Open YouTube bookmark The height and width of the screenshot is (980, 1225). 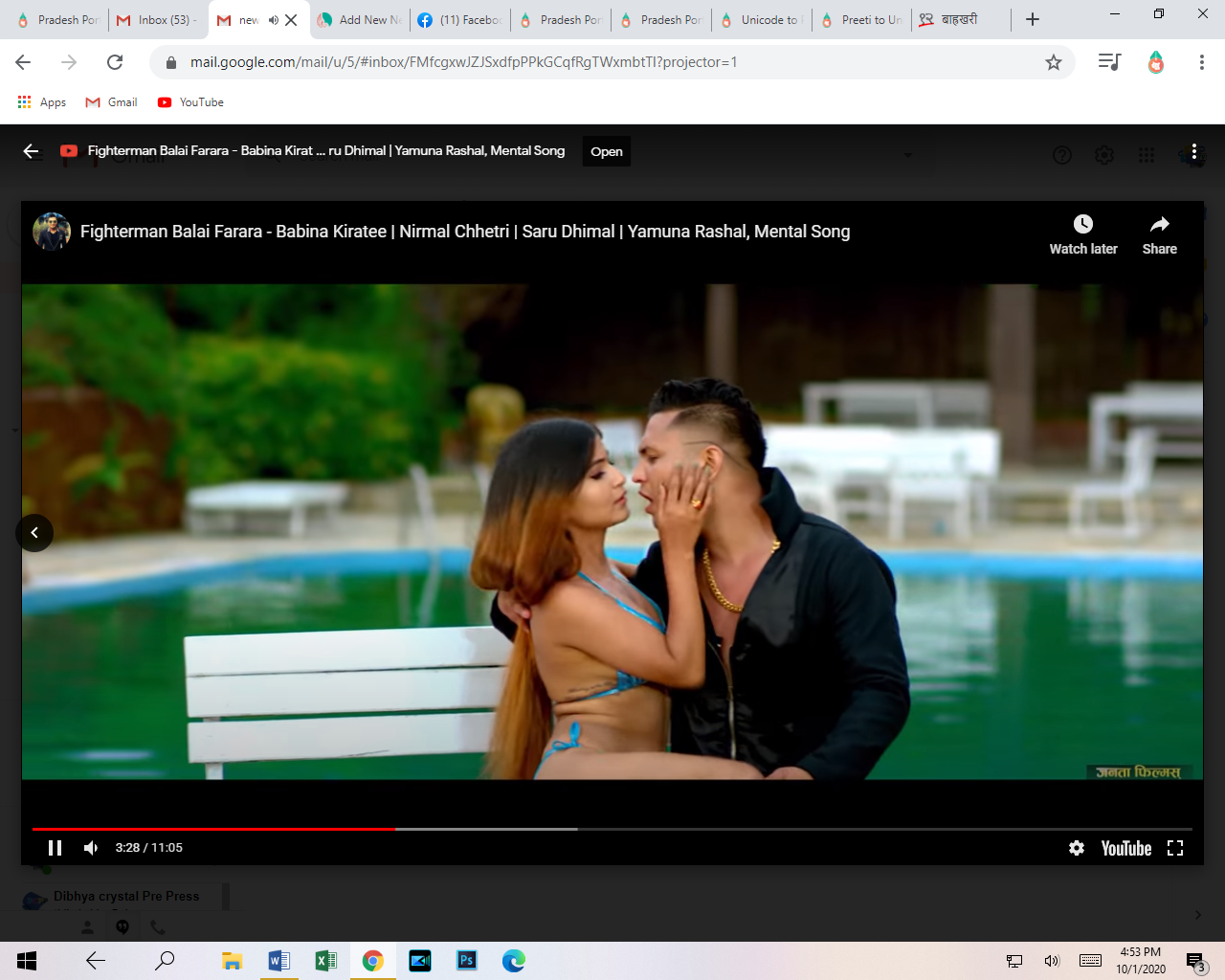[x=190, y=102]
